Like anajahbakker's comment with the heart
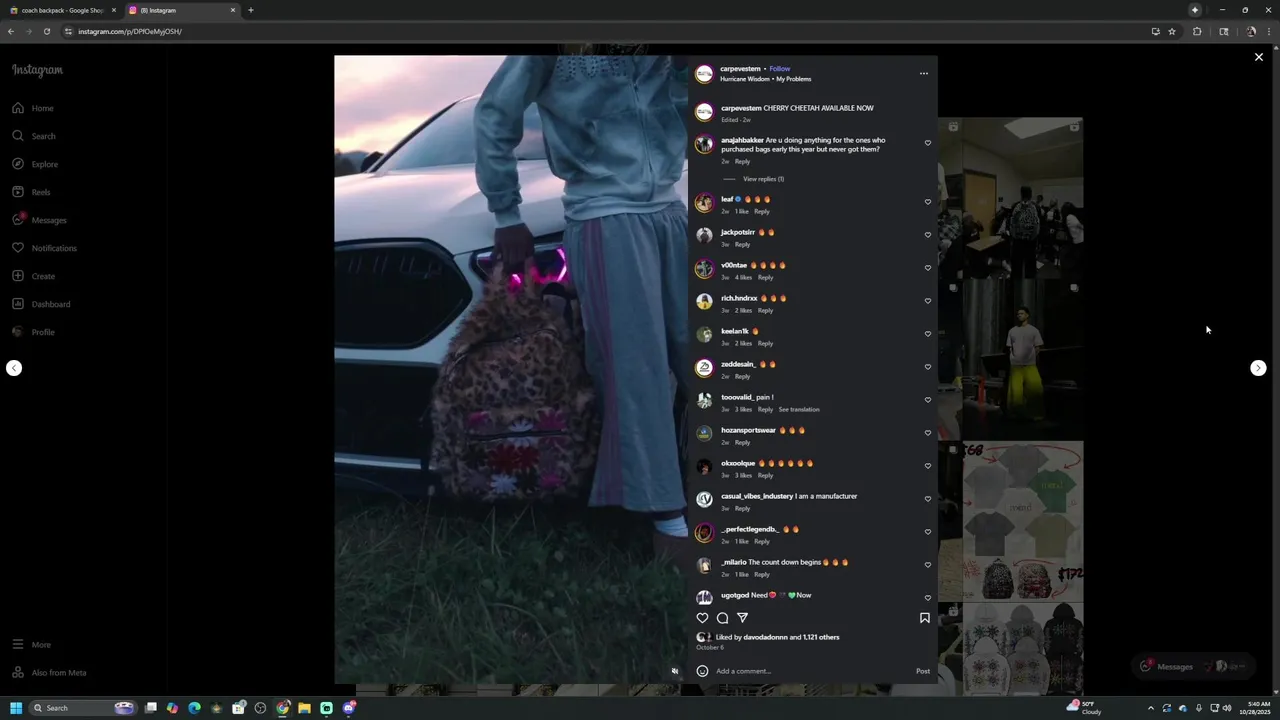This screenshot has height=720, width=1280. 928,143
